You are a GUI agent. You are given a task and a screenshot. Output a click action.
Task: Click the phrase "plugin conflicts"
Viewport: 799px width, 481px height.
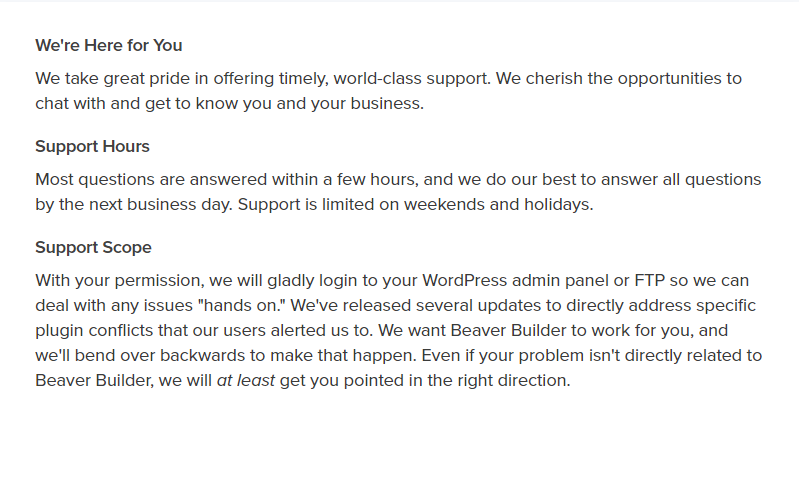point(94,331)
